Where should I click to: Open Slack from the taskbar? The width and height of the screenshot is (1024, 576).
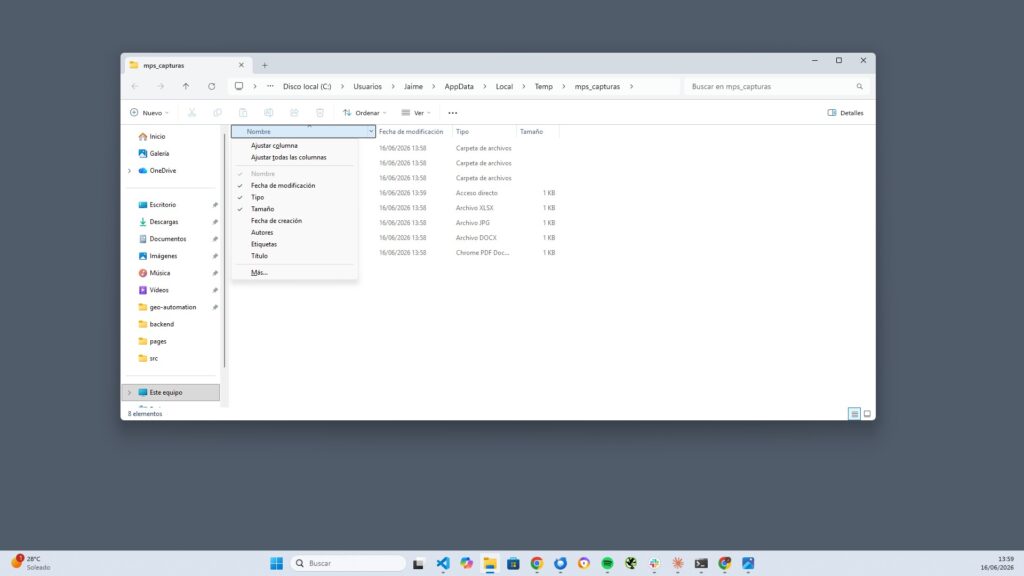(654, 563)
